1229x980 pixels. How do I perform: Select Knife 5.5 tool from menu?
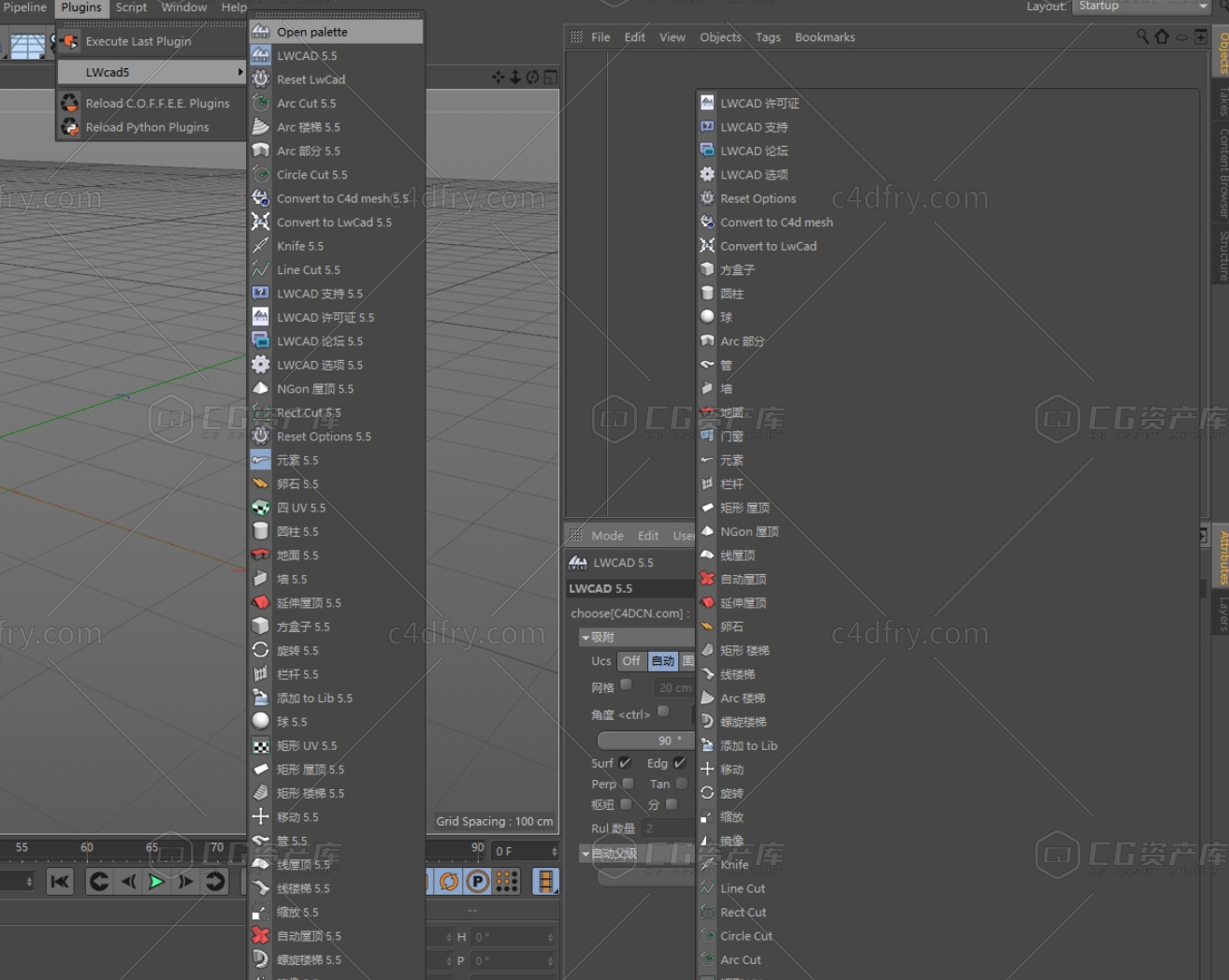click(337, 246)
